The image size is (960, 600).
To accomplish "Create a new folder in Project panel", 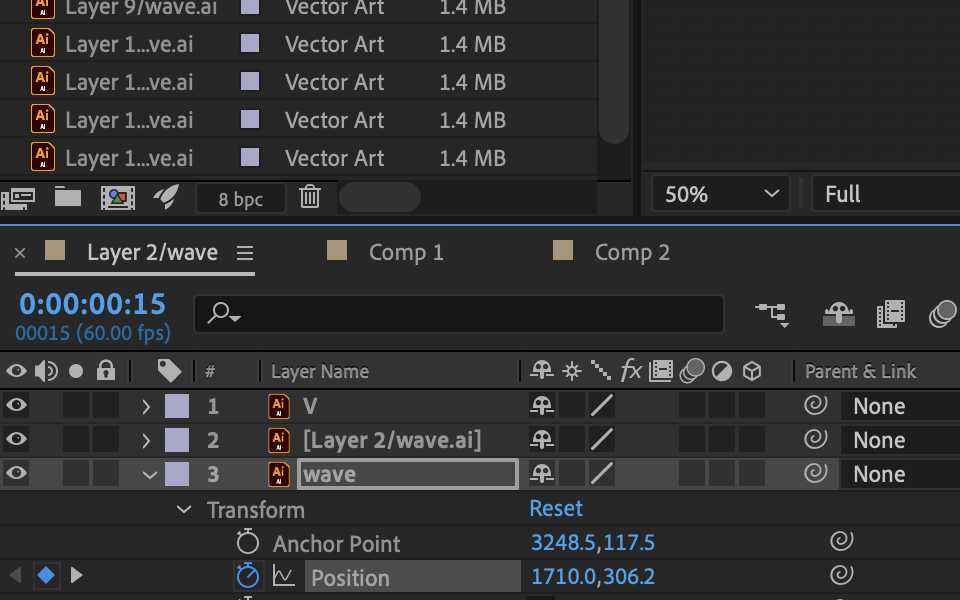I will [x=68, y=197].
